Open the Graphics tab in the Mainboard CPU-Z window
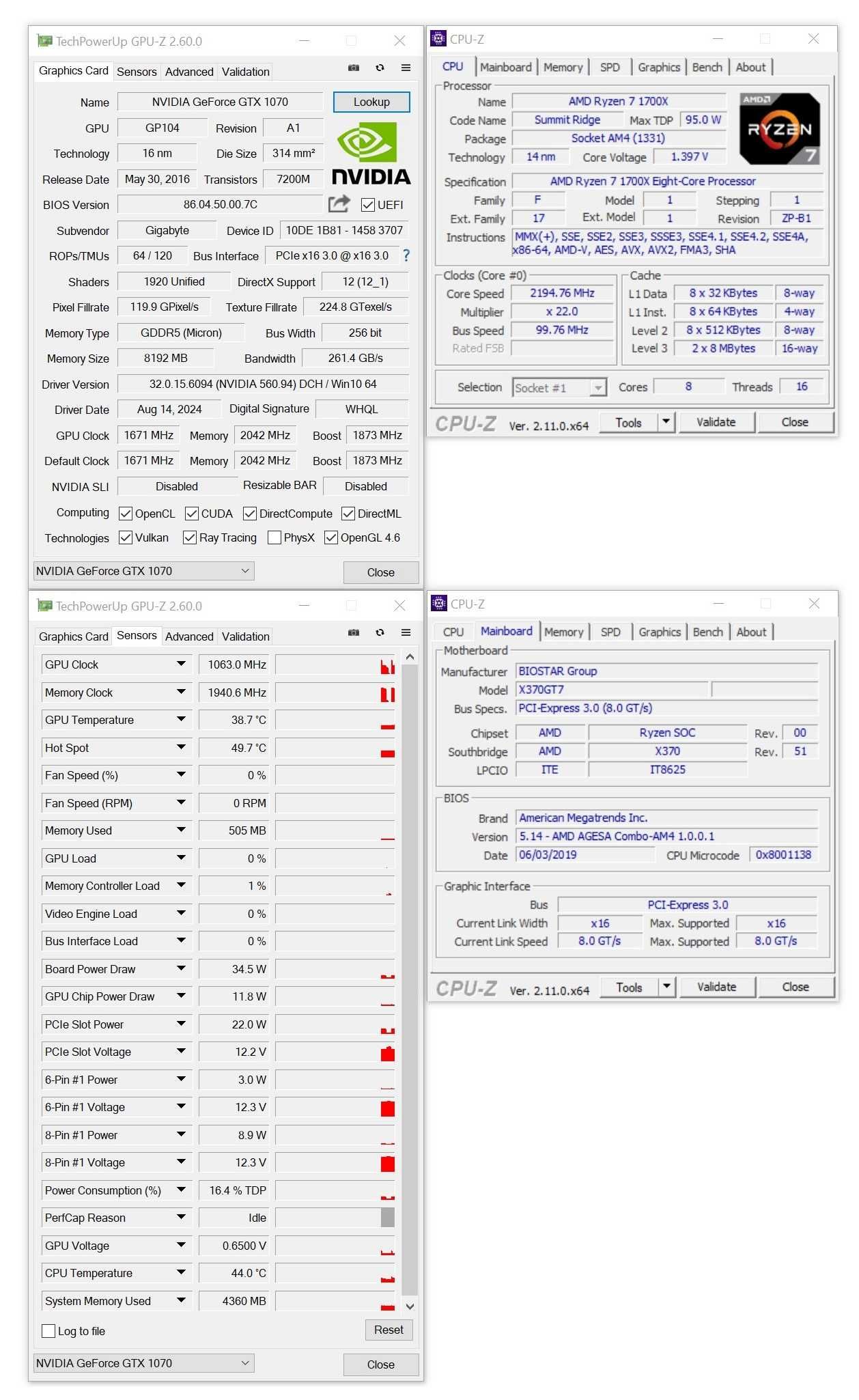Viewport: 859px width, 1400px height. (x=660, y=632)
